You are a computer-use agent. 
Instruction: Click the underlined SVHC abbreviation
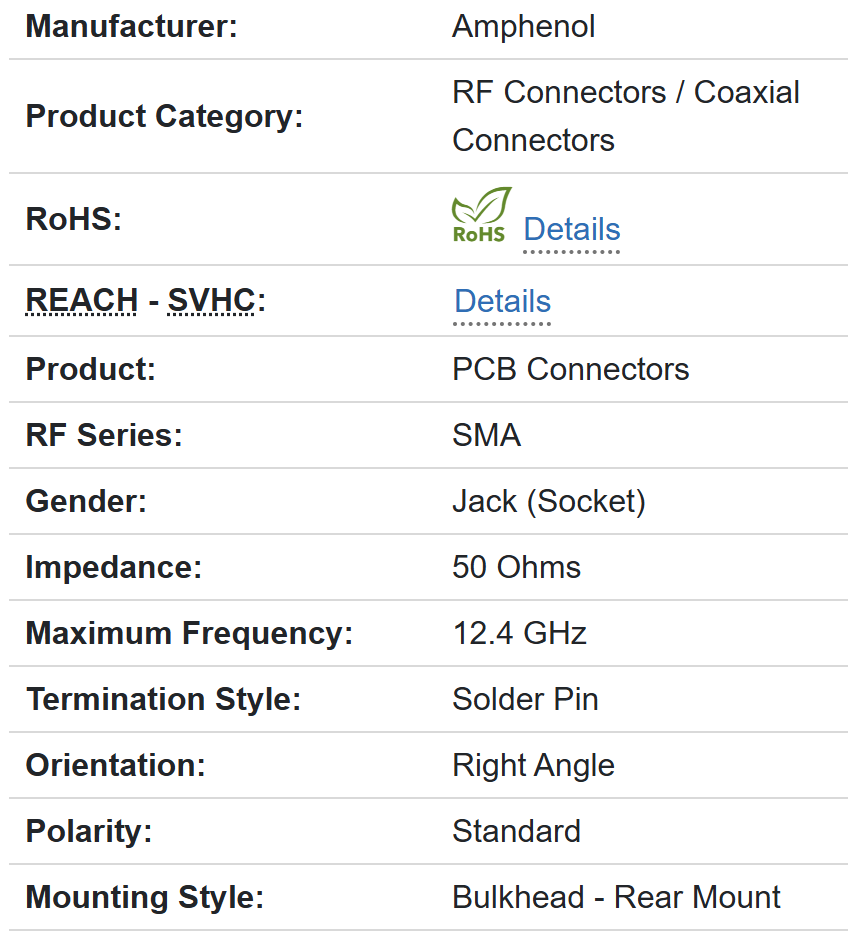[x=211, y=300]
